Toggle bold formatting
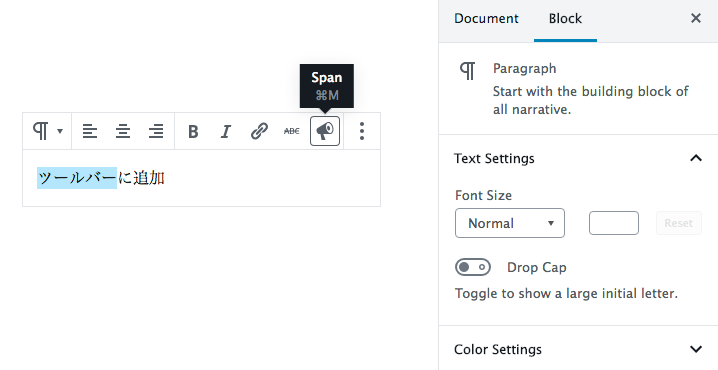The image size is (718, 370). pos(193,131)
